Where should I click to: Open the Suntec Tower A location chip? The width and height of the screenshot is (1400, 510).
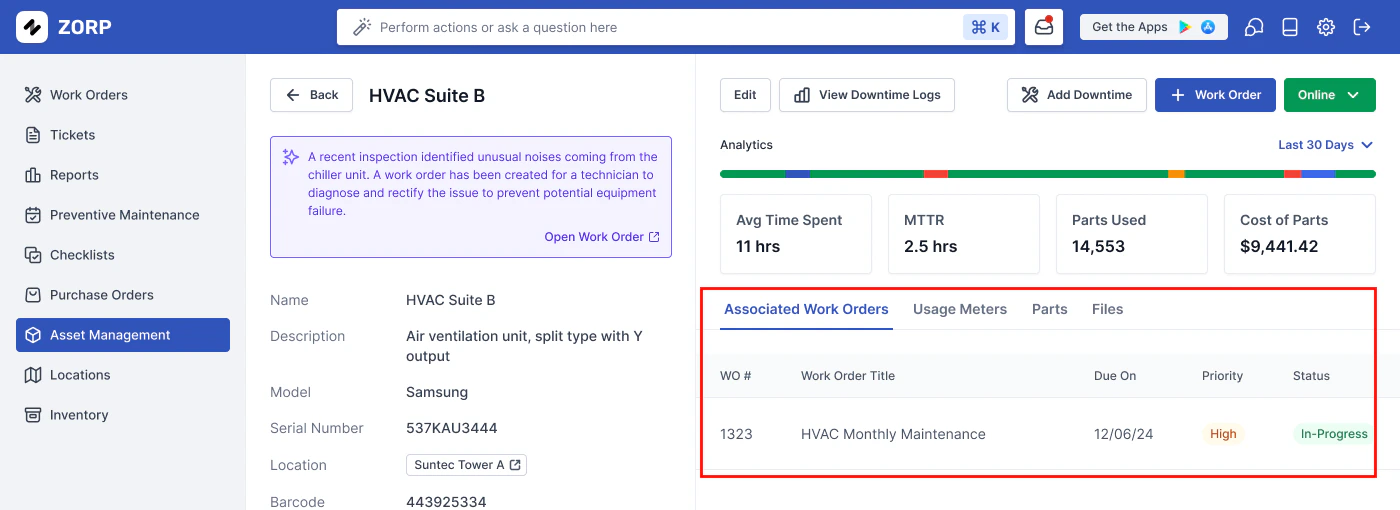[466, 465]
